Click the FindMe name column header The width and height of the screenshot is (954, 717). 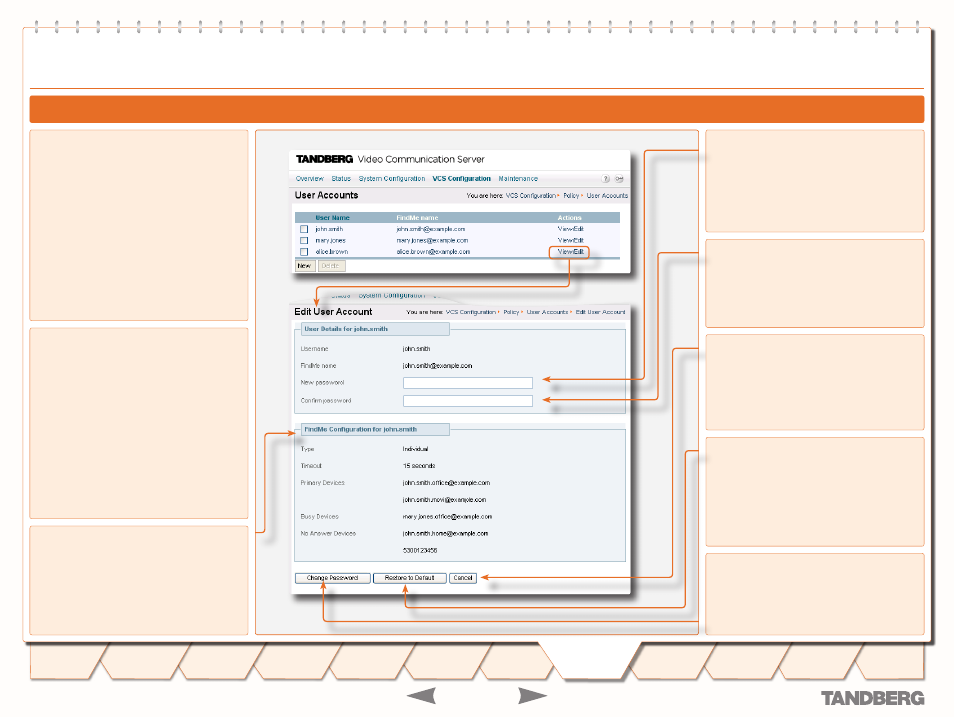point(417,218)
